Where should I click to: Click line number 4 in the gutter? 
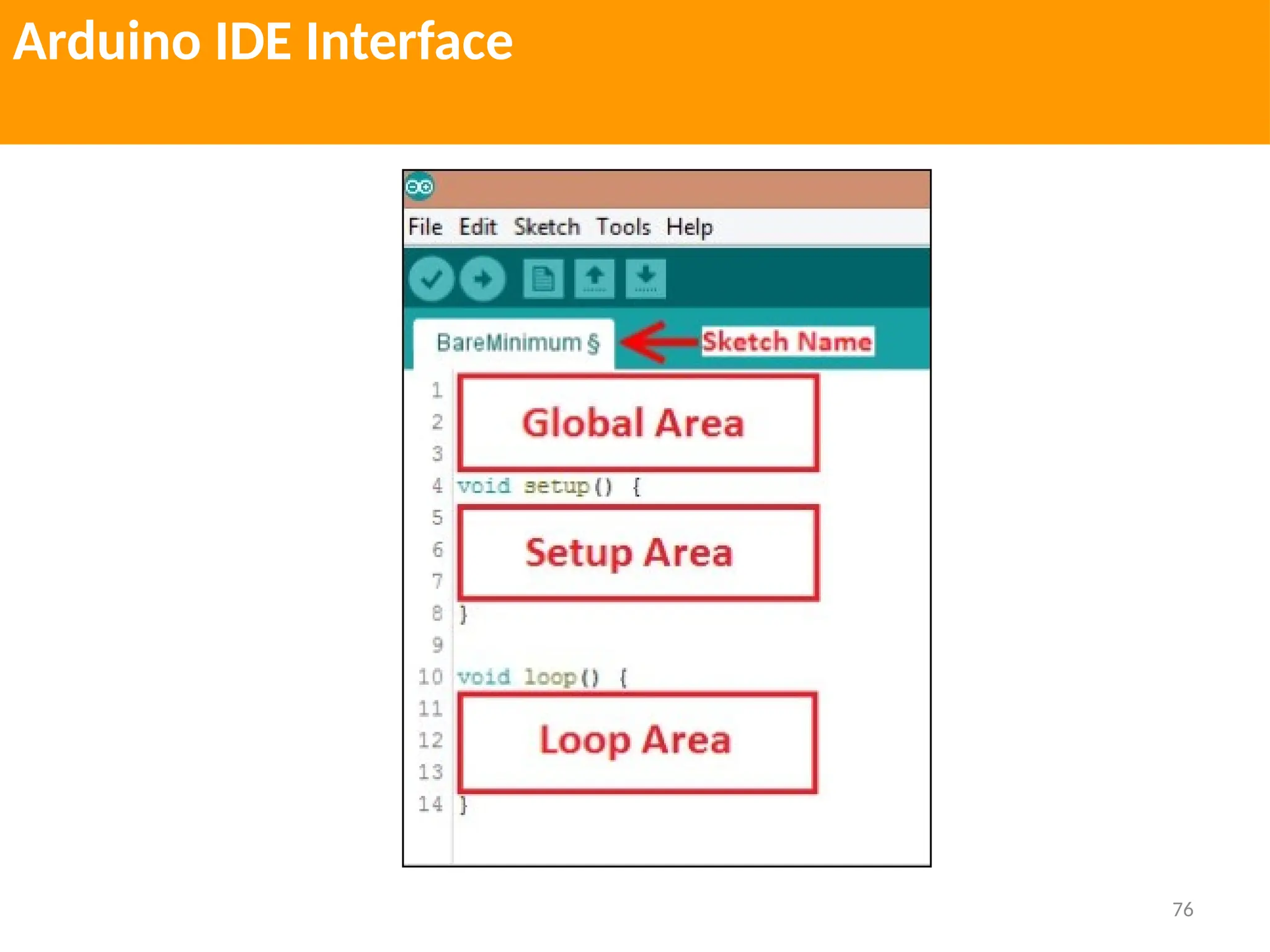[437, 486]
